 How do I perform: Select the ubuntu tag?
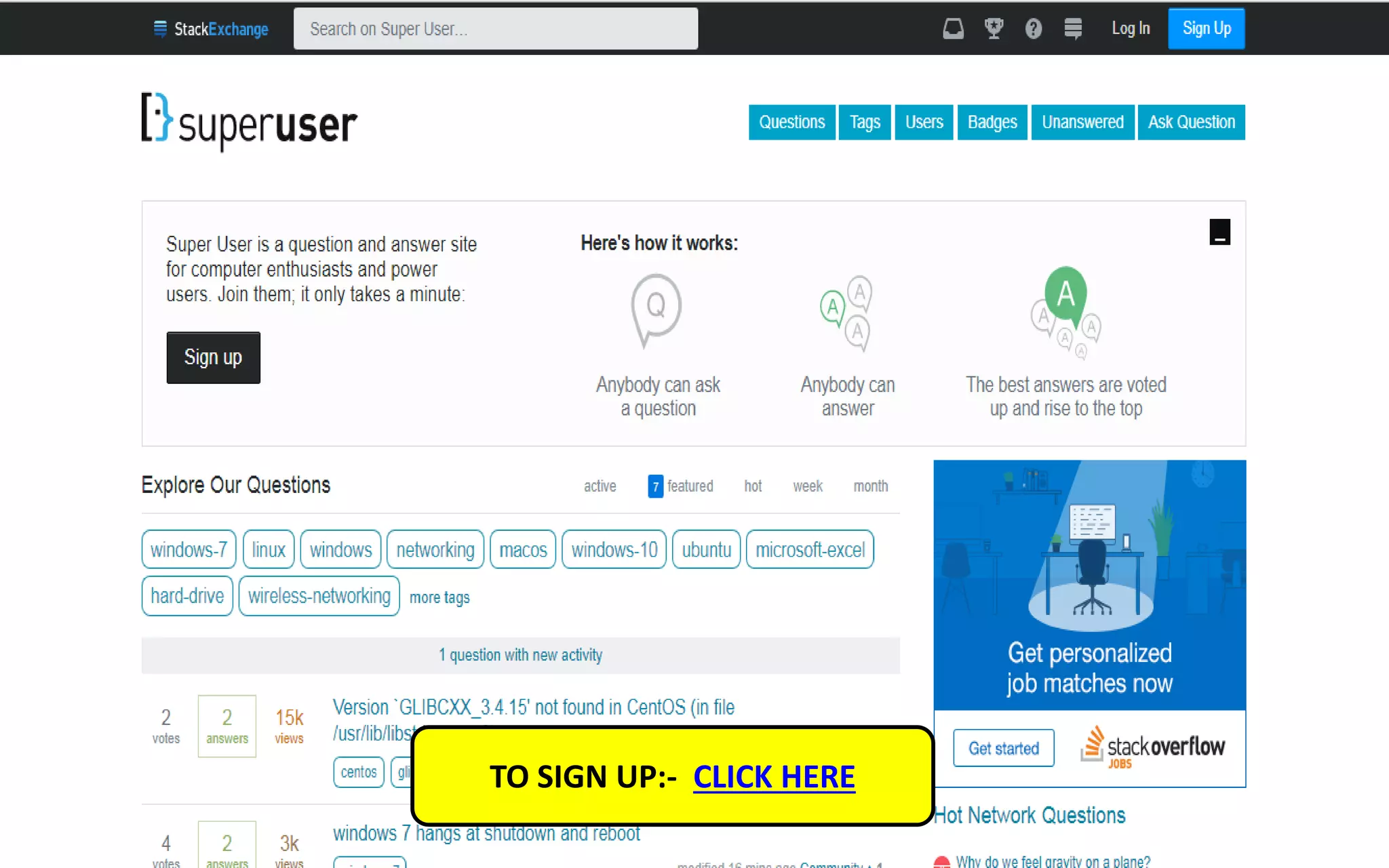pyautogui.click(x=706, y=549)
